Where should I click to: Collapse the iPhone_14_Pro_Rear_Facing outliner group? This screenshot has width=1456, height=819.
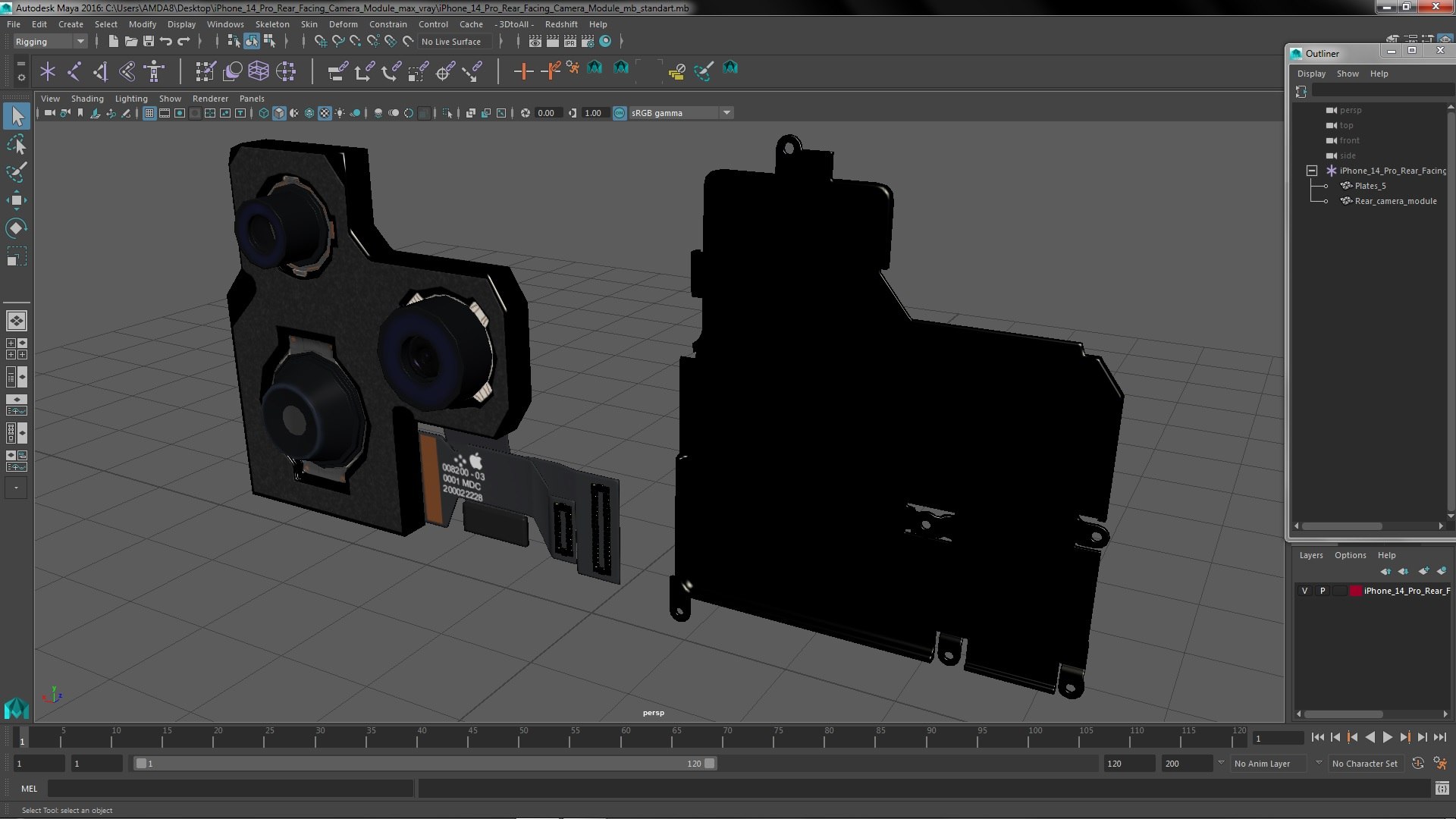(1311, 171)
